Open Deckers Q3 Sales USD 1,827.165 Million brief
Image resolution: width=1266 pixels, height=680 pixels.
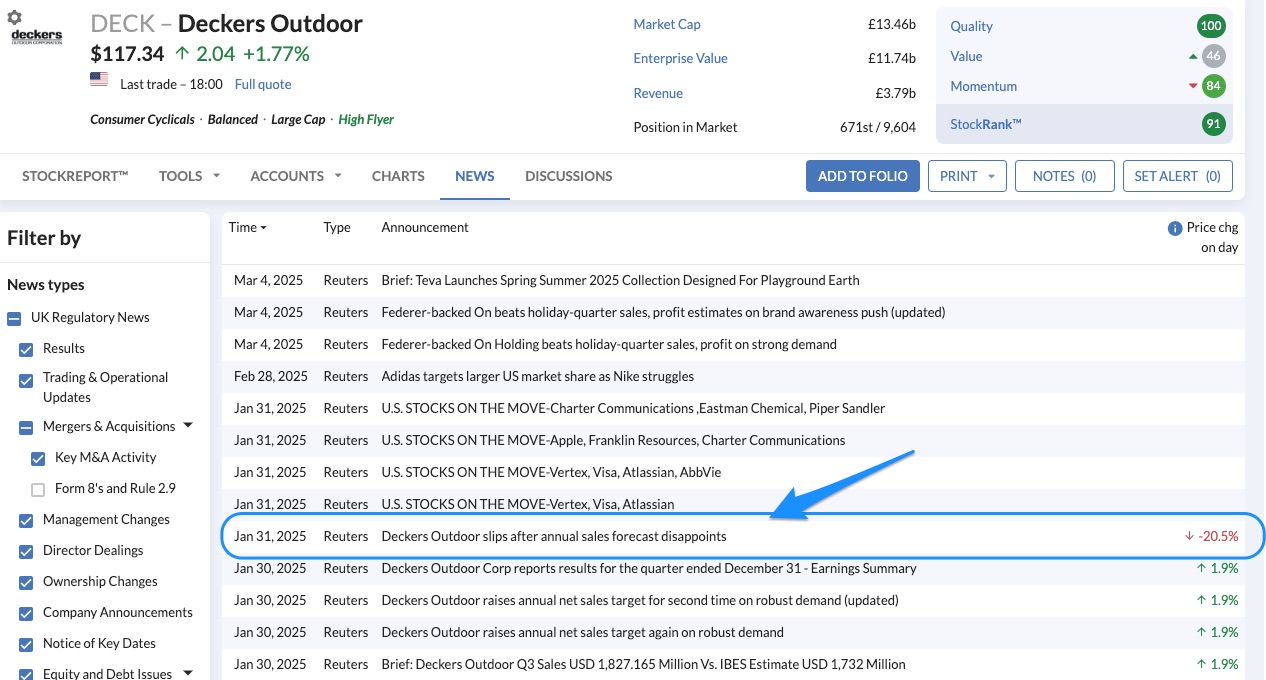(x=643, y=664)
